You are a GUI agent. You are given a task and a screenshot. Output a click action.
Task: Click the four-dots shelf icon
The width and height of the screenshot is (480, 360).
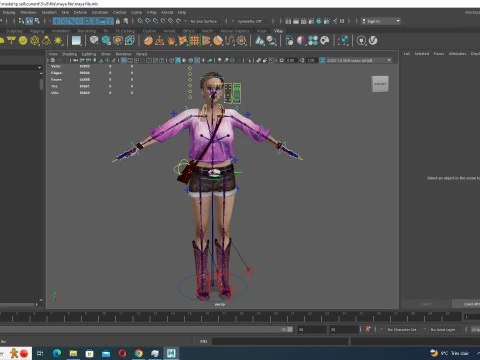(x=313, y=41)
